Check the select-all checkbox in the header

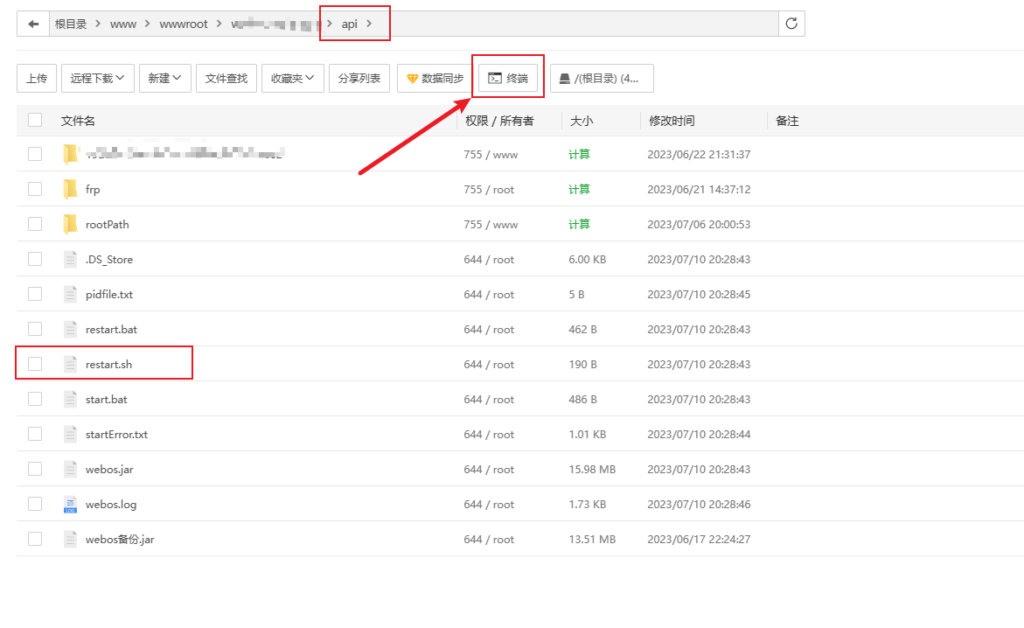(35, 118)
